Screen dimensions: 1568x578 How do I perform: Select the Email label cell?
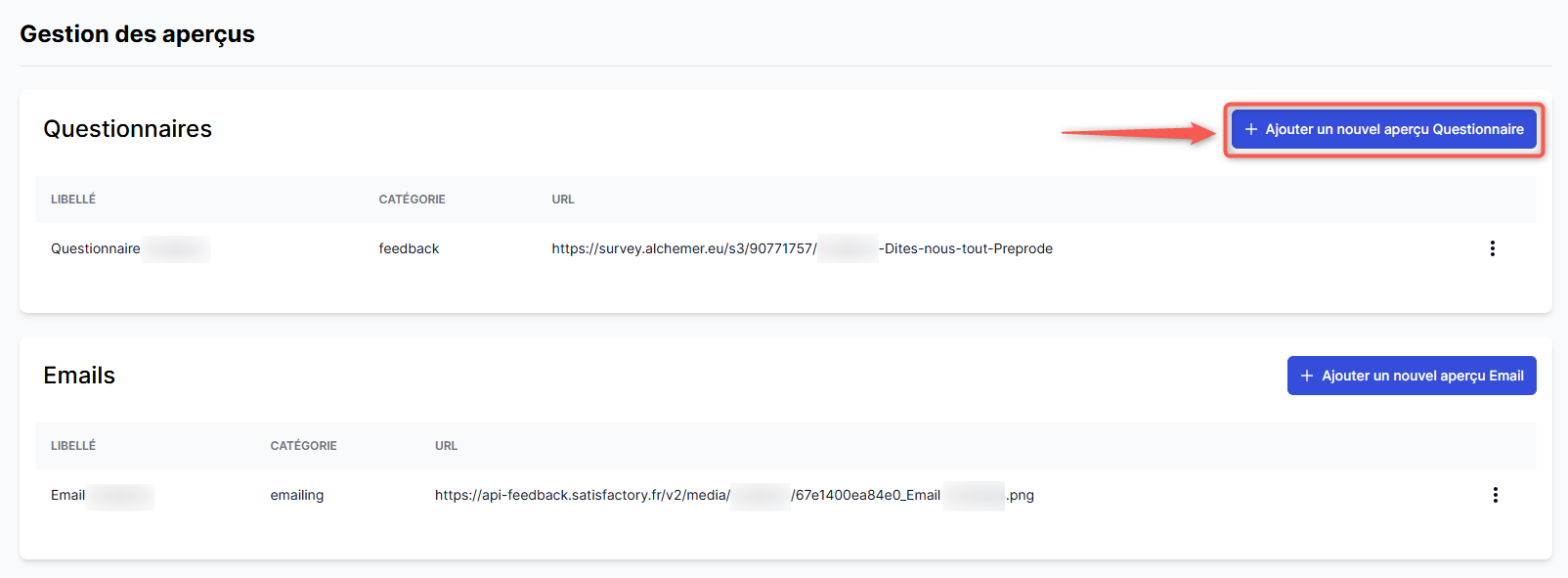(68, 495)
